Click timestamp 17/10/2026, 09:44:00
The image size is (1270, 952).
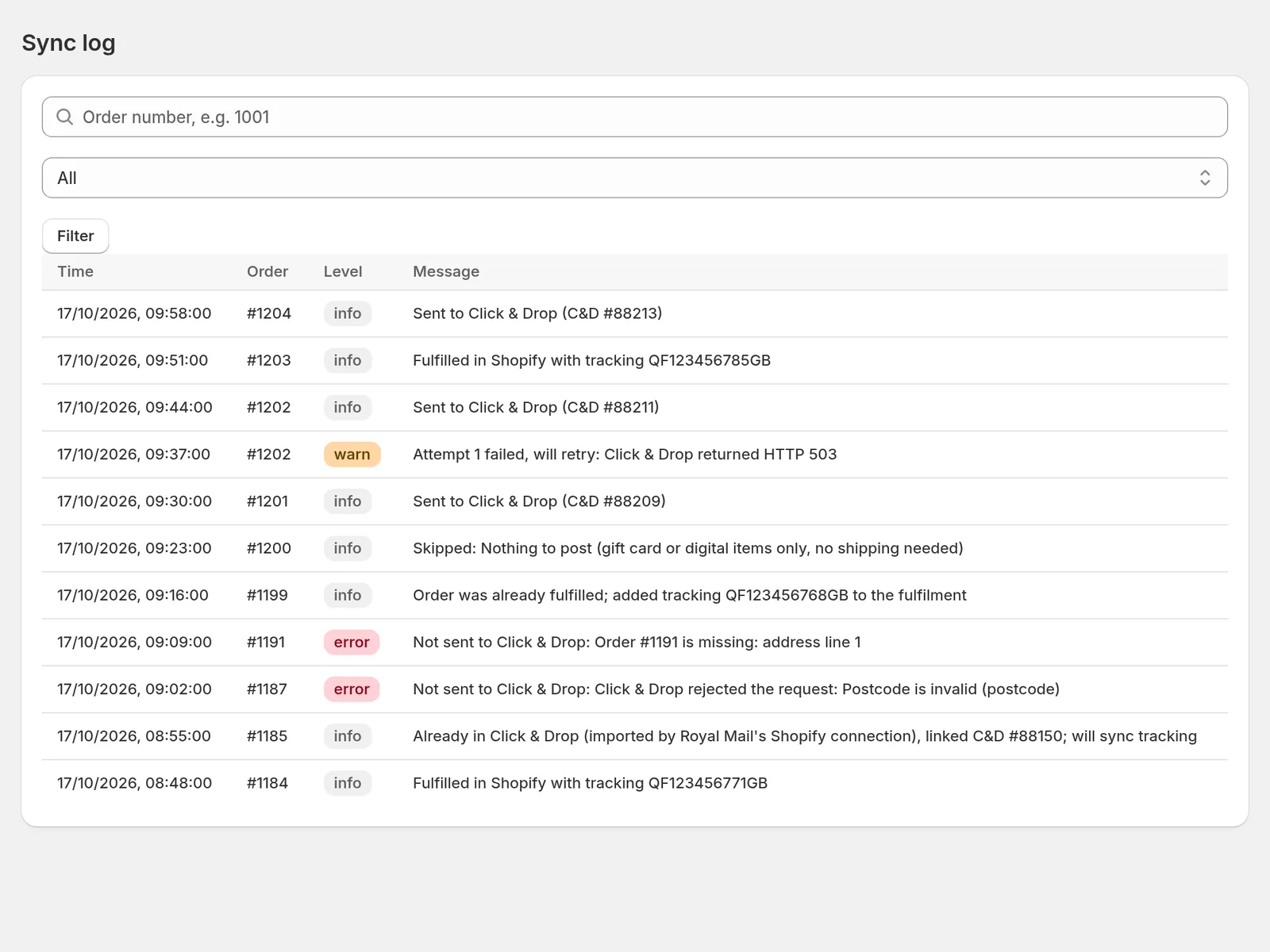pyautogui.click(x=135, y=407)
